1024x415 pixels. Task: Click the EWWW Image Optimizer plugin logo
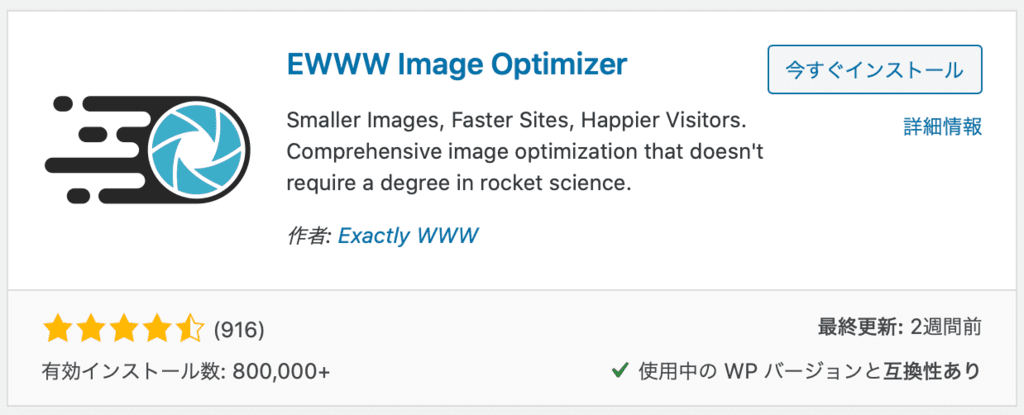[147, 146]
